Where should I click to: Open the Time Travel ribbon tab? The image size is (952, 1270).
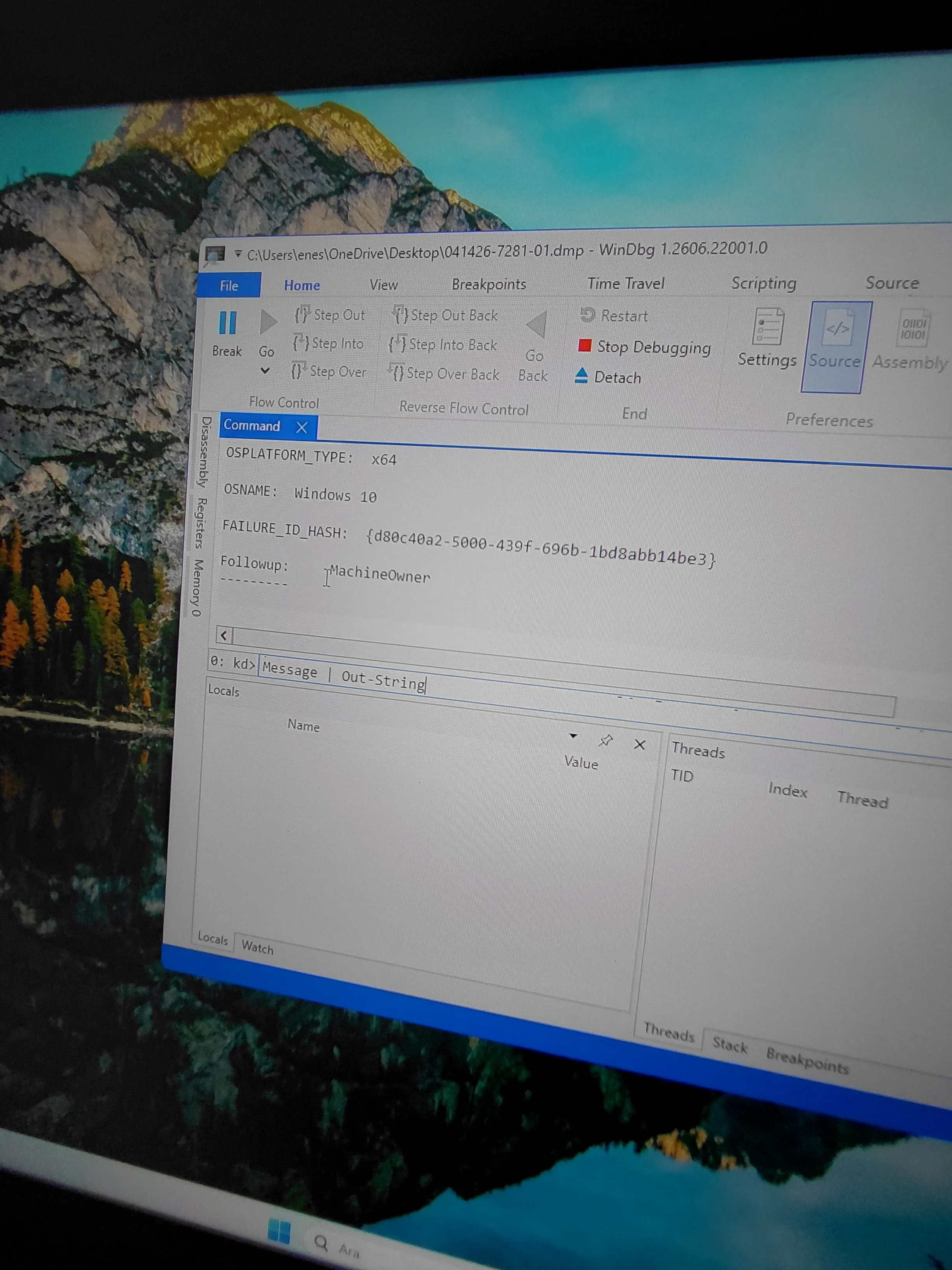pyautogui.click(x=625, y=283)
